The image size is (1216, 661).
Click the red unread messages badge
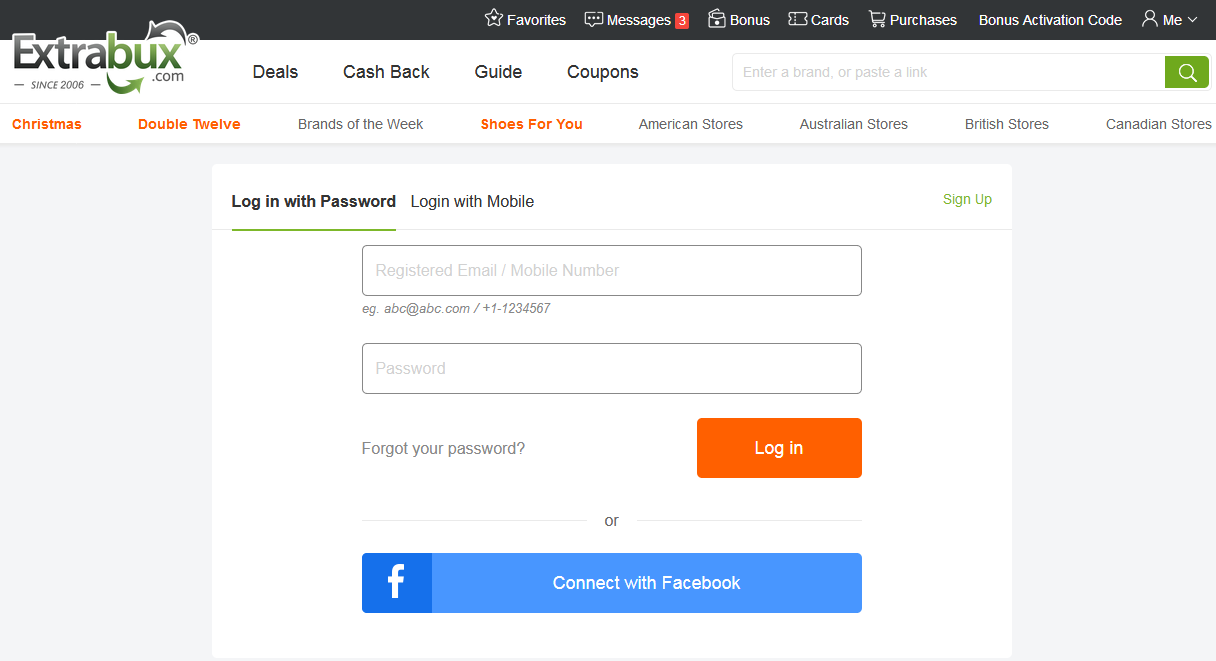coord(682,20)
